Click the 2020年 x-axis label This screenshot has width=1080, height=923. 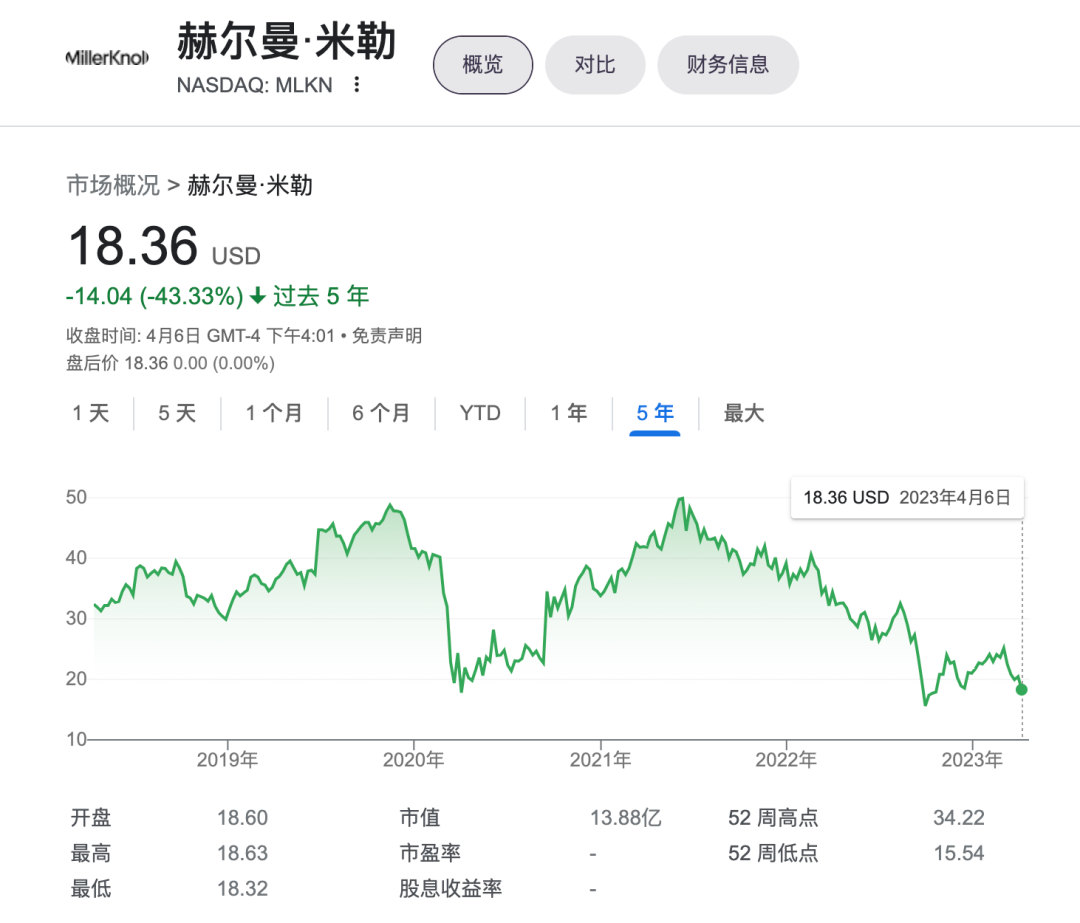pos(413,760)
